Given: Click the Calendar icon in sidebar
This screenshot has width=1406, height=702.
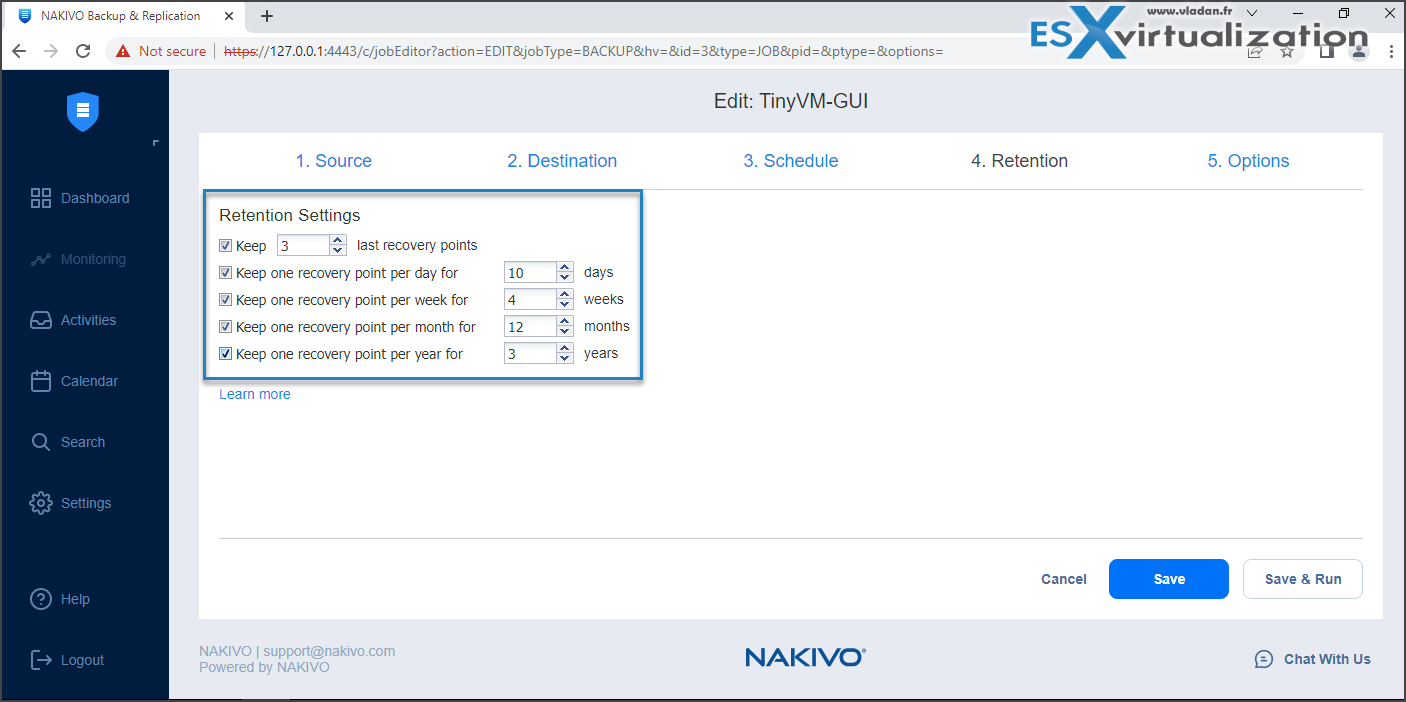Looking at the screenshot, I should pos(41,381).
